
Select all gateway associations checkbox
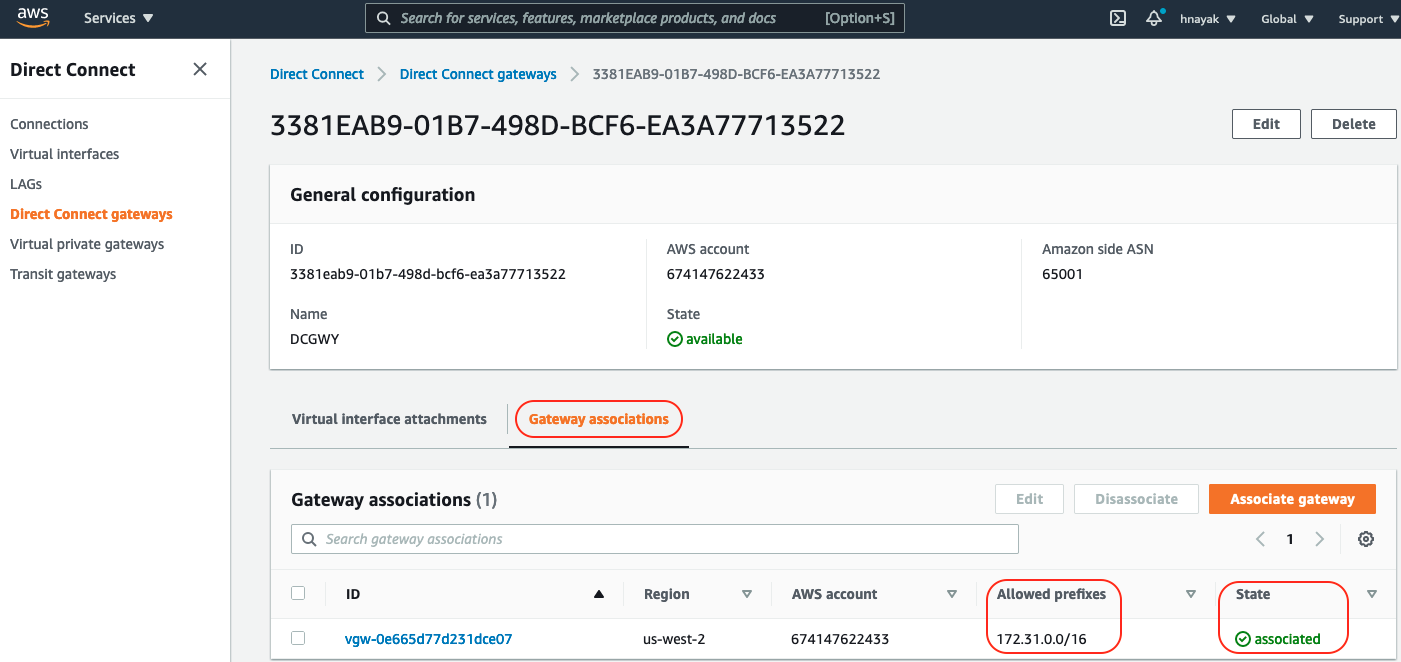[298, 593]
